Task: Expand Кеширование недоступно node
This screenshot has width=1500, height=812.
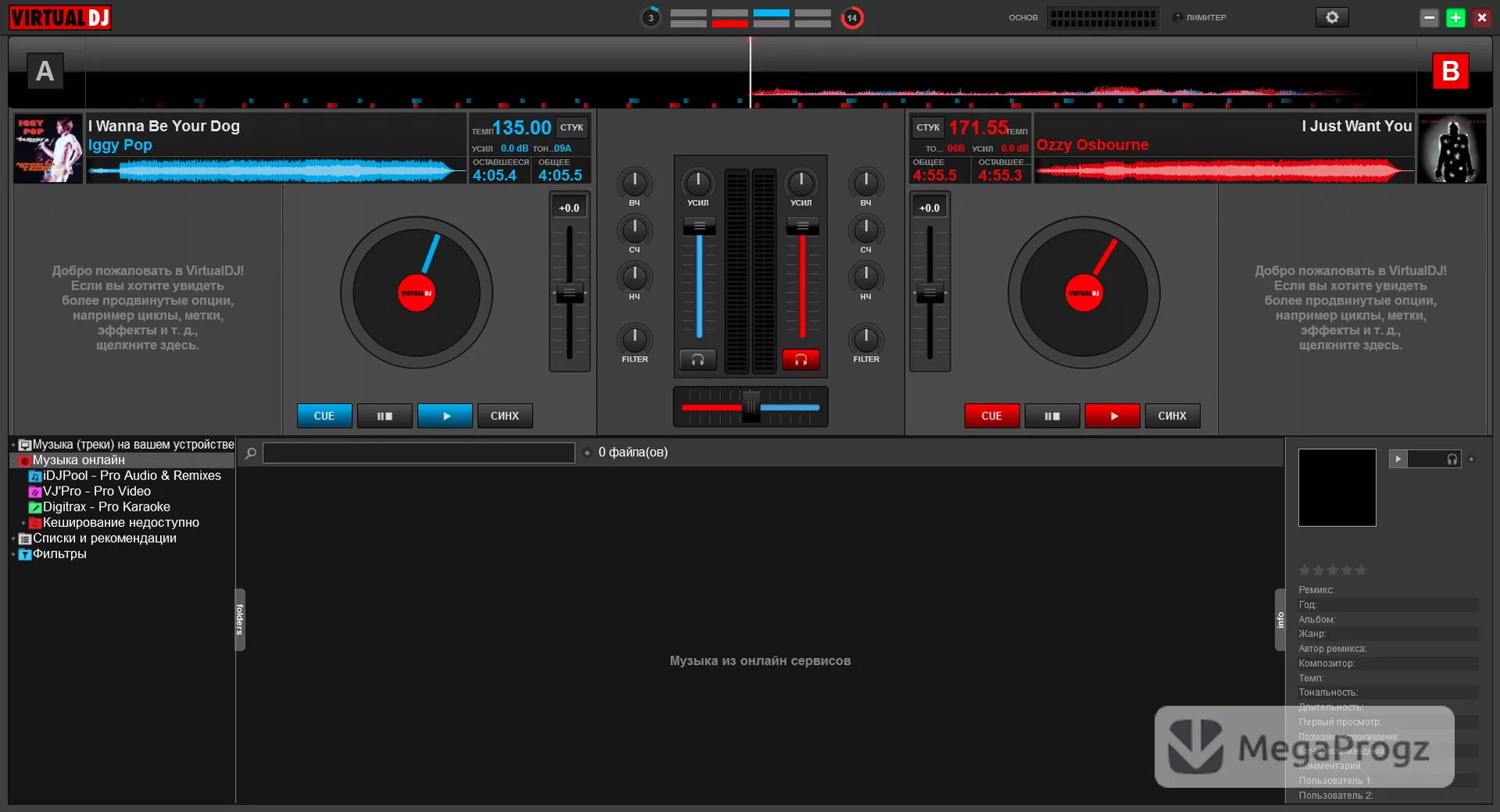Action: (x=23, y=522)
